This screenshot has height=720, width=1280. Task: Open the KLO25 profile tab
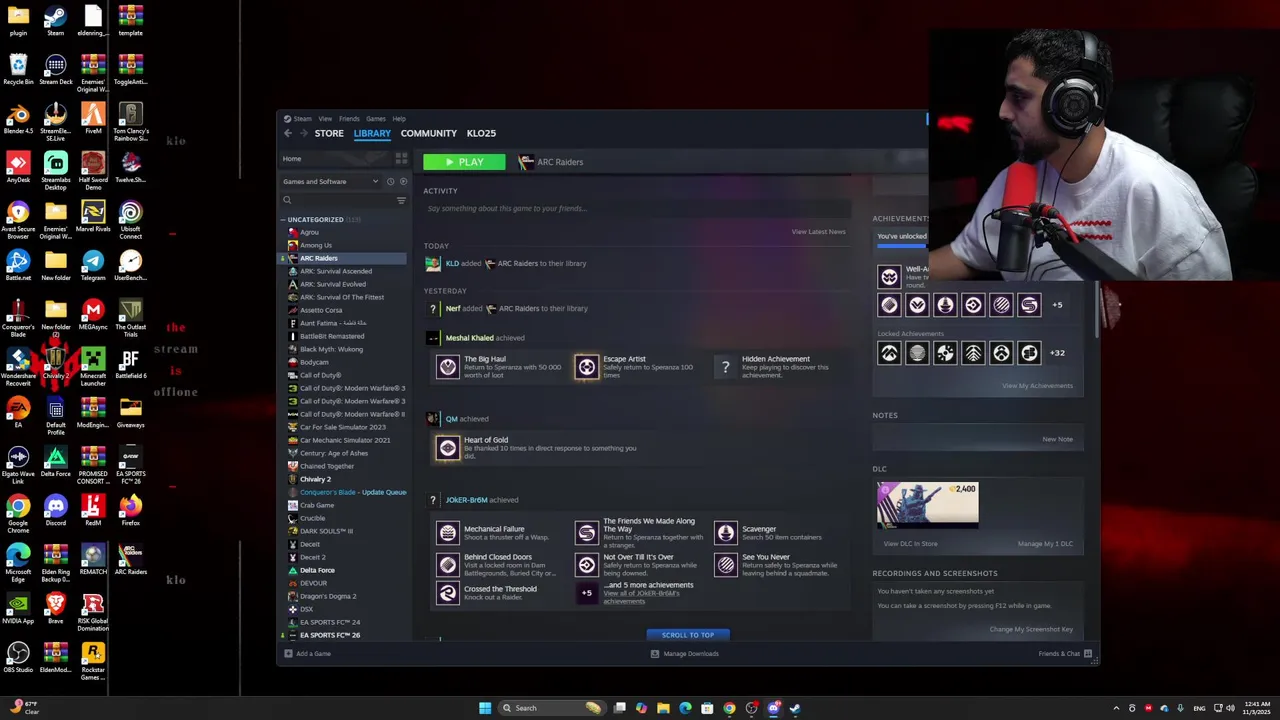pyautogui.click(x=481, y=133)
